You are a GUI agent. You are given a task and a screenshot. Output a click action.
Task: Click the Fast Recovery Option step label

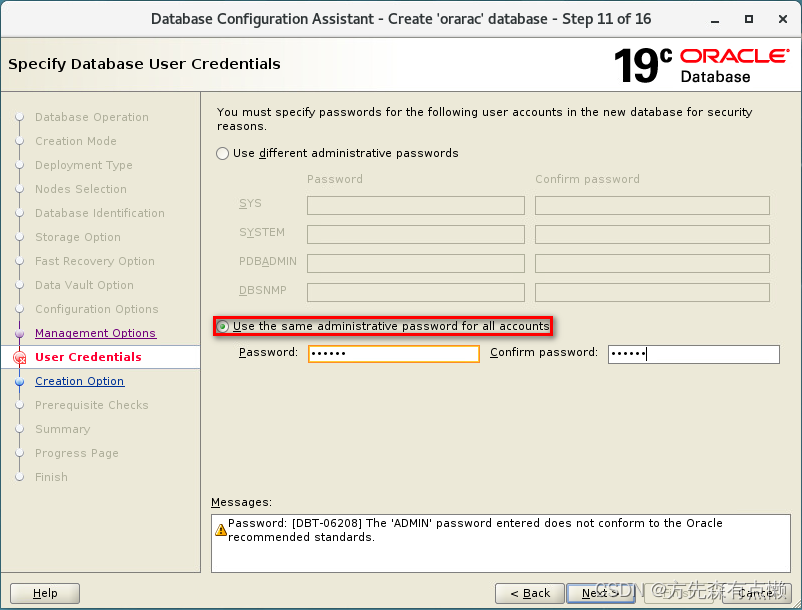pyautogui.click(x=95, y=261)
